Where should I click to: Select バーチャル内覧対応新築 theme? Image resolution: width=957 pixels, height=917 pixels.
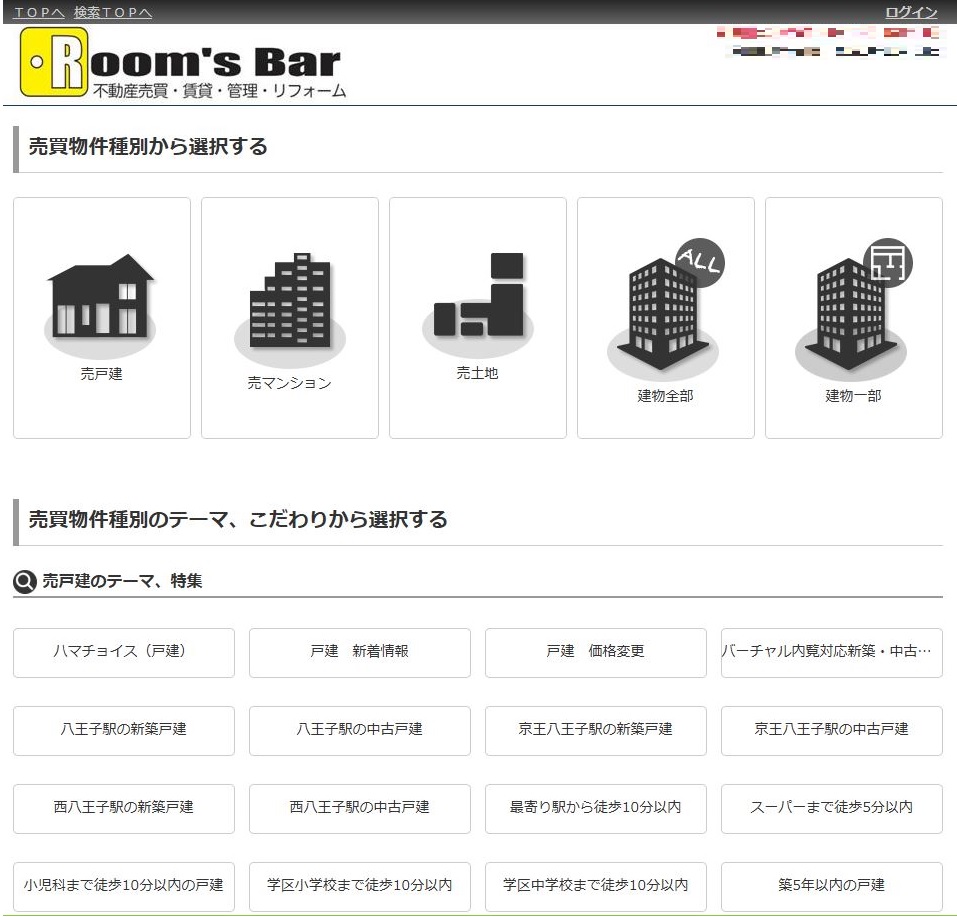click(831, 652)
